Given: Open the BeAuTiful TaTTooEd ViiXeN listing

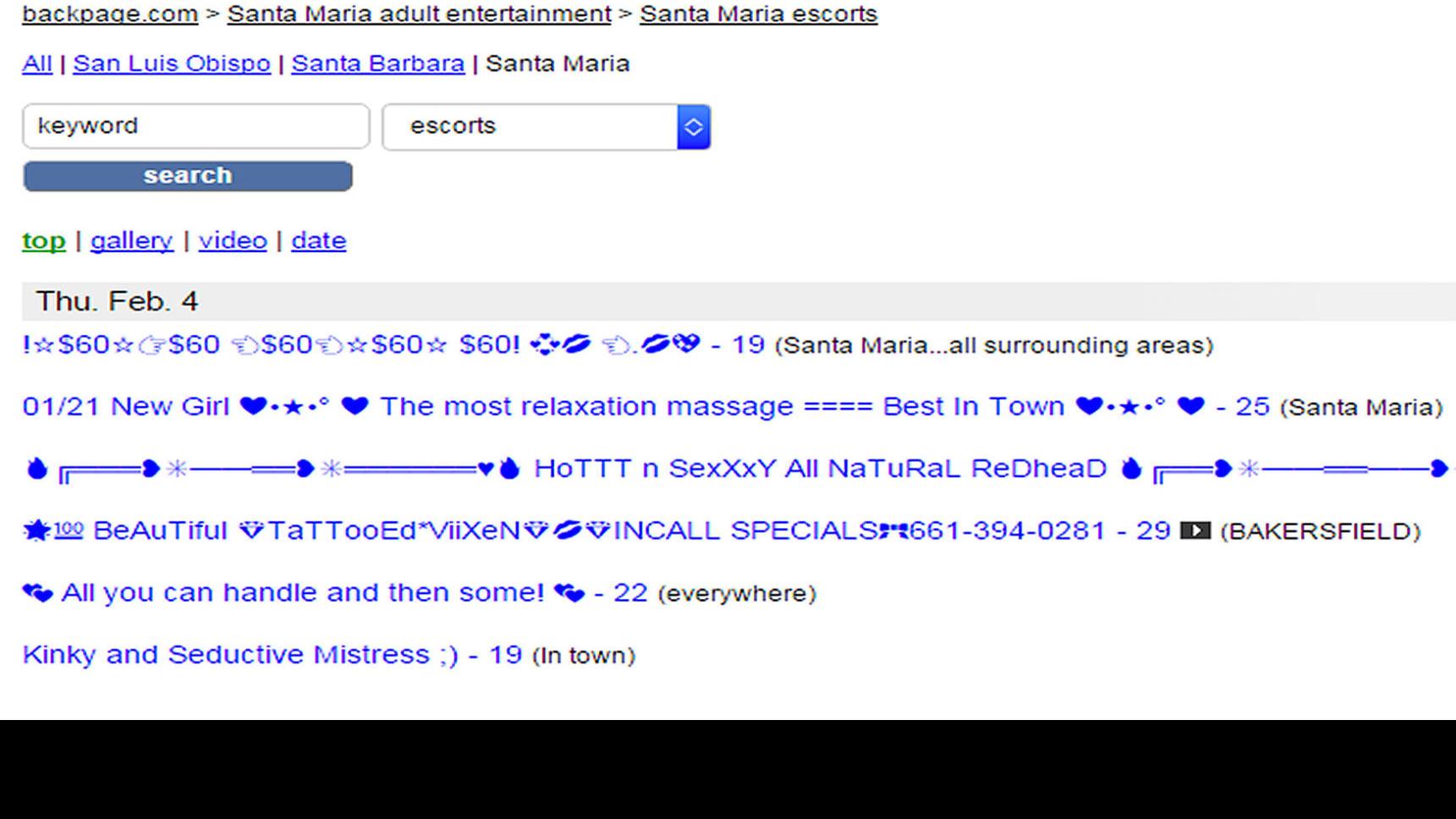Looking at the screenshot, I should [x=596, y=530].
